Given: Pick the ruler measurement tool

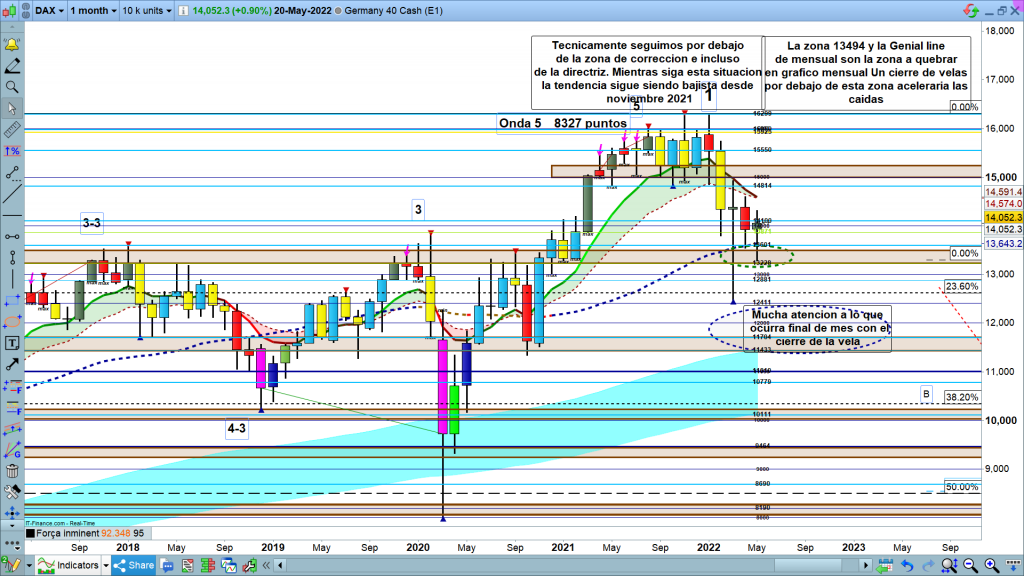Looking at the screenshot, I should (13, 130).
